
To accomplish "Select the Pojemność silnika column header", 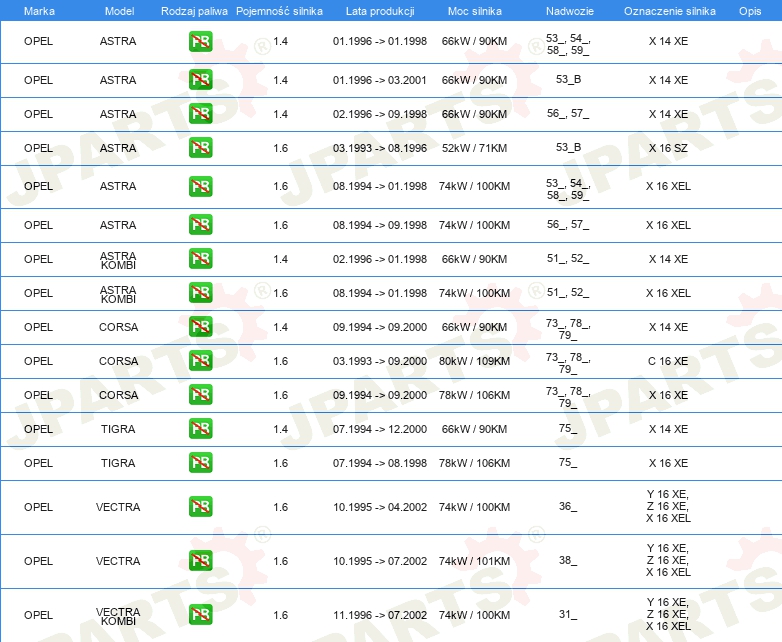I will (x=279, y=11).
